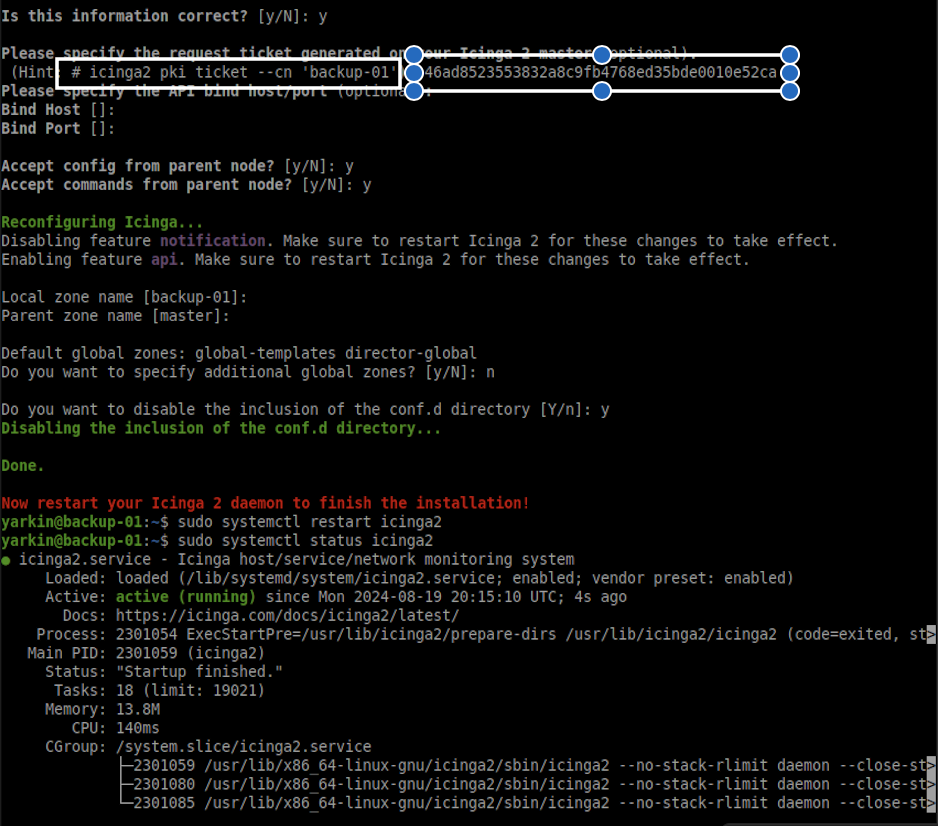Click the green dot before icinga2.service

click(x=7, y=560)
